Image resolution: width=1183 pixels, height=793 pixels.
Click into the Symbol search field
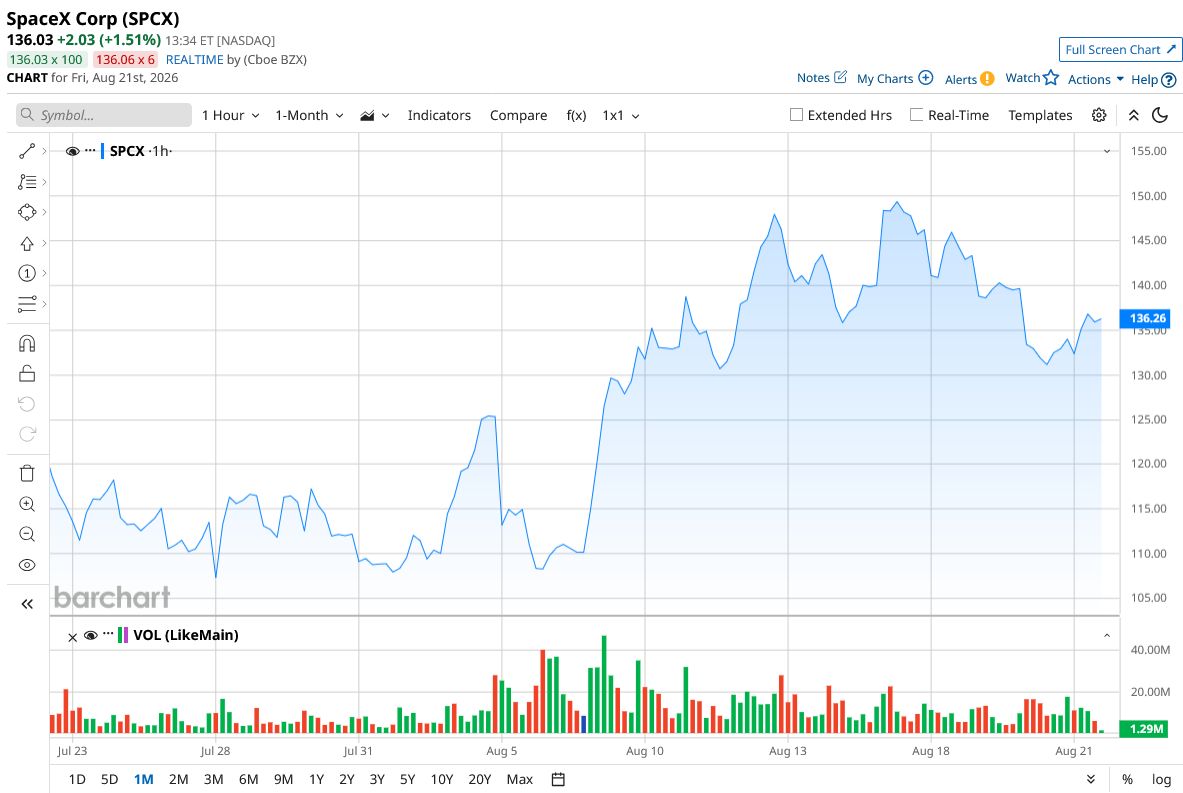coord(104,115)
